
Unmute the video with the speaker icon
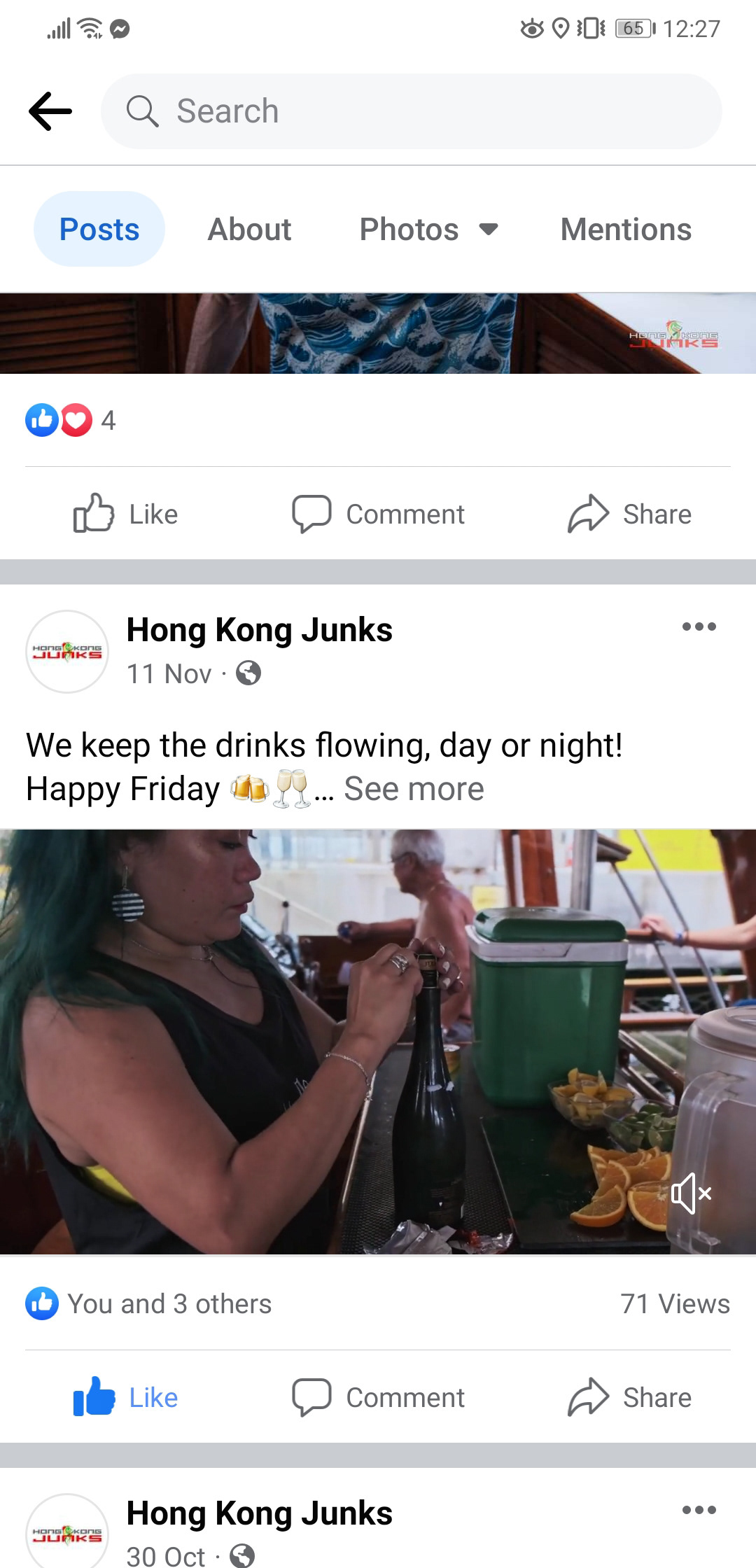point(692,1193)
